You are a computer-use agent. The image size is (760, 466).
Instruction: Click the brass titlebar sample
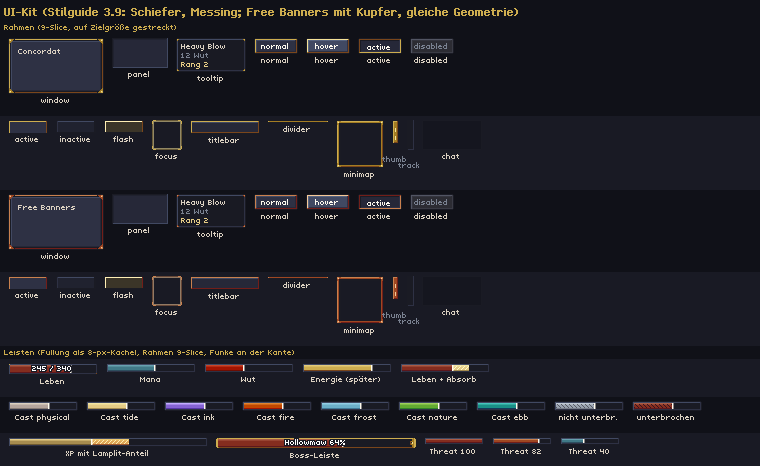pos(224,127)
